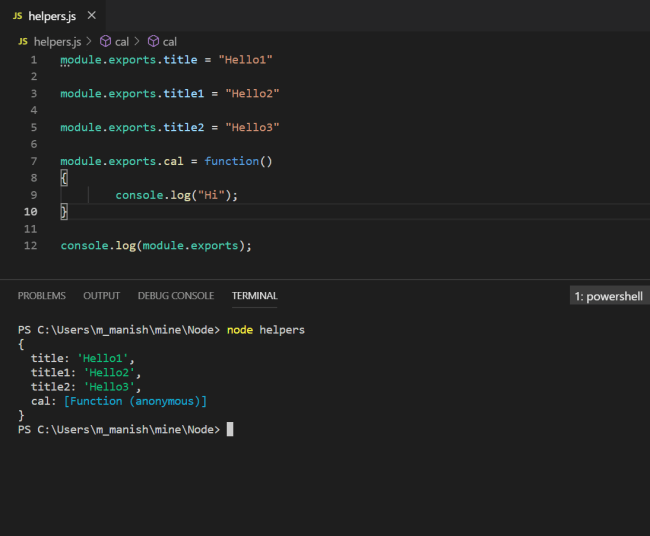Click the "Hello1" string on line 1
Viewport: 650px width, 536px height.
click(245, 60)
